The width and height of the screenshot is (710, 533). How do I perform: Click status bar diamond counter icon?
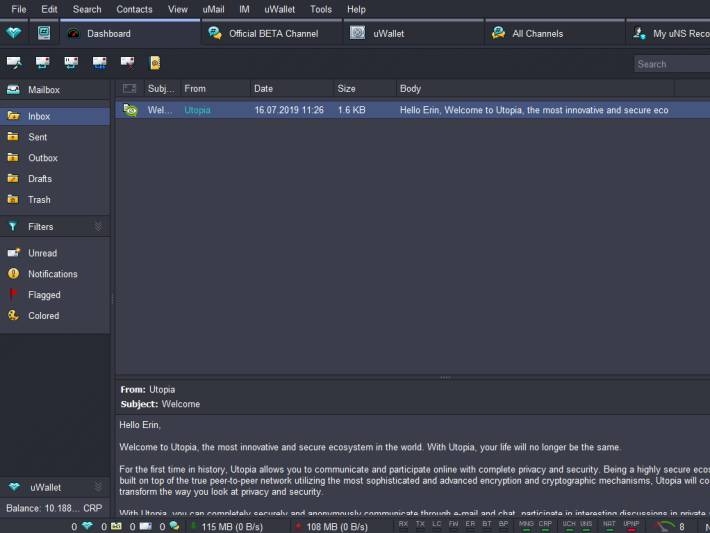87,526
